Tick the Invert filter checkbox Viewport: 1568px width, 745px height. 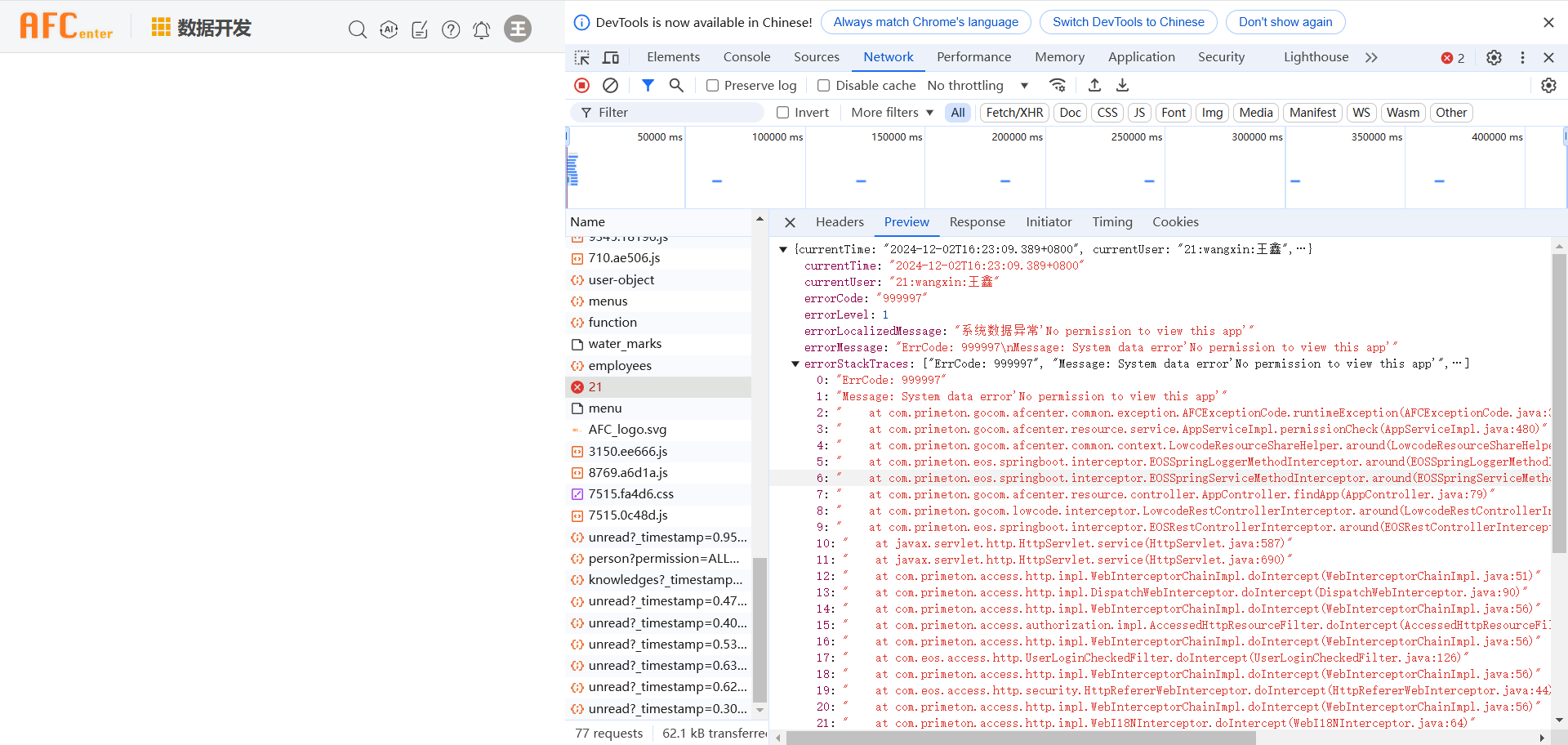782,113
